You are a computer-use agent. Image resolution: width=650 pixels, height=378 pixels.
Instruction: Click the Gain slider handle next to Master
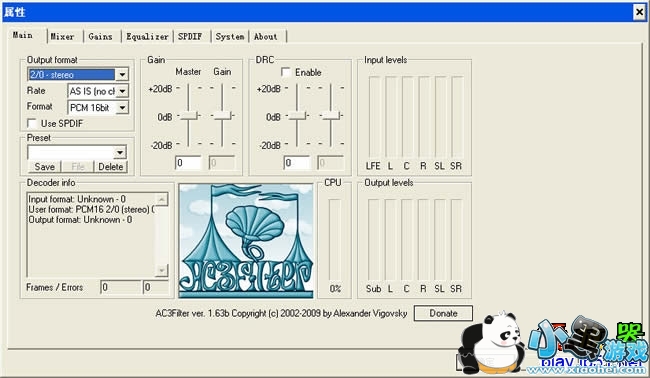pos(222,116)
